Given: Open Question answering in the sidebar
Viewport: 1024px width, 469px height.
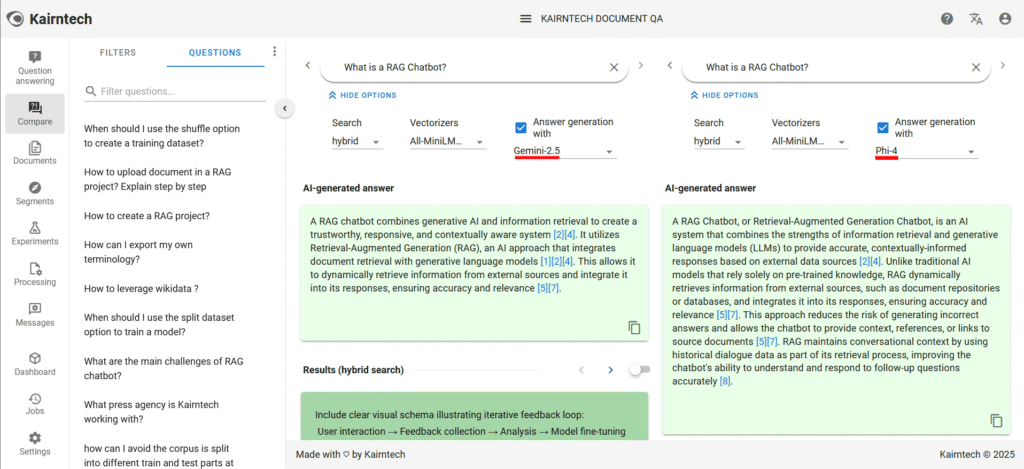Looking at the screenshot, I should 35,67.
